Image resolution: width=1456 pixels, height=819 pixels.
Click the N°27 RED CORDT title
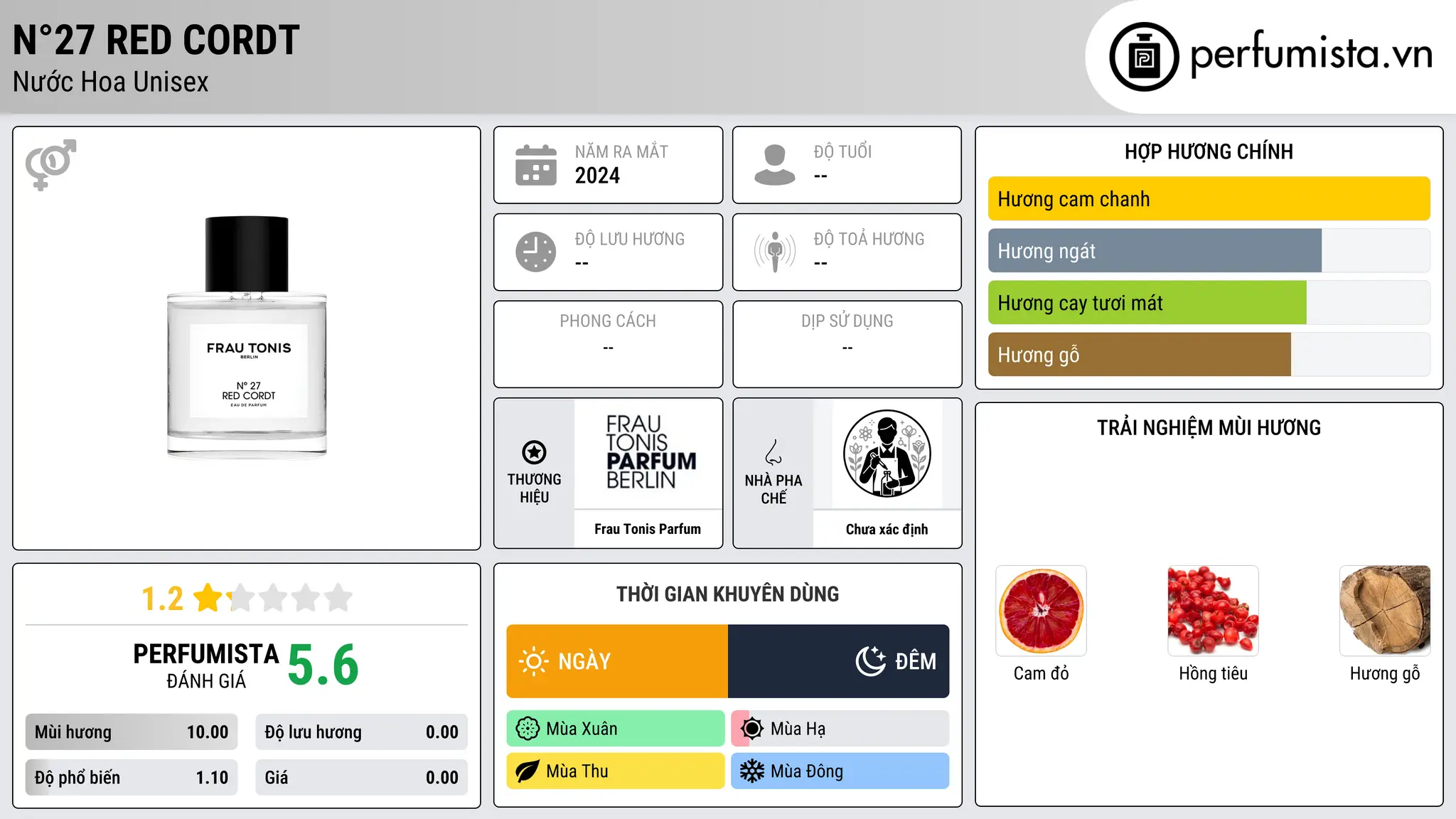coord(156,41)
